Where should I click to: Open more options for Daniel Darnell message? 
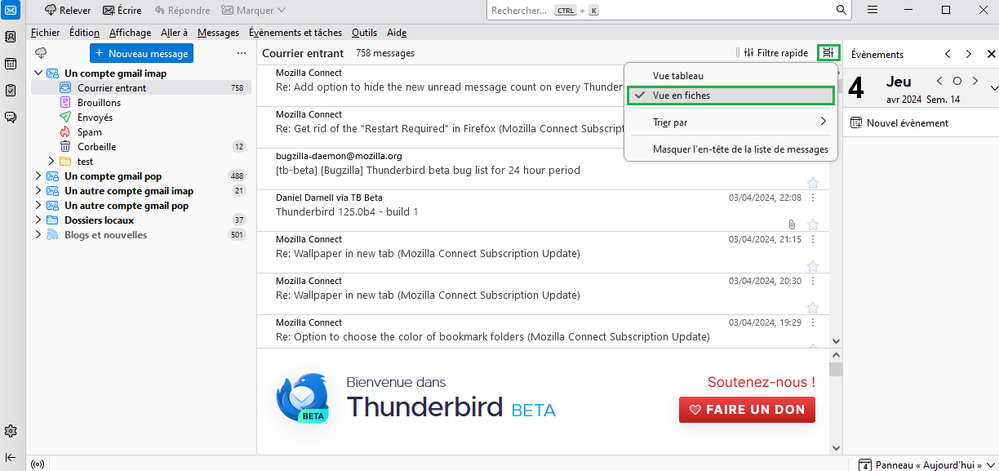click(x=812, y=198)
